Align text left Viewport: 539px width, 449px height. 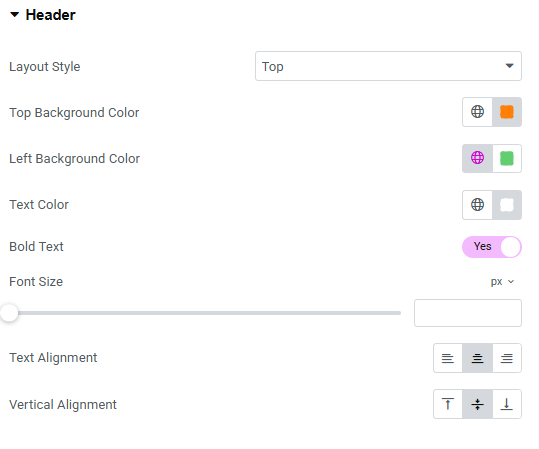coord(448,358)
